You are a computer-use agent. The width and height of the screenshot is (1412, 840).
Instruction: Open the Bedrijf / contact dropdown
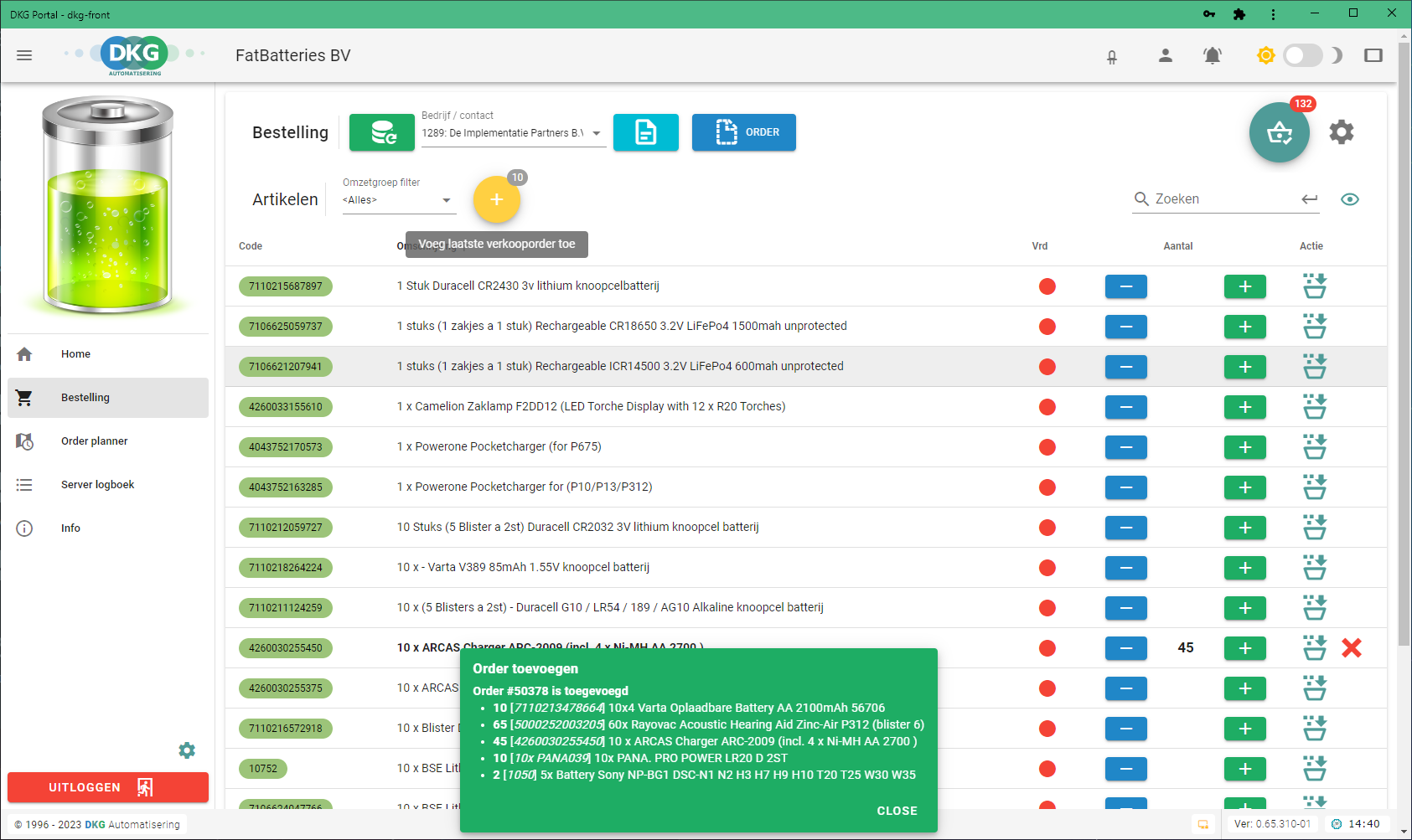pos(513,133)
